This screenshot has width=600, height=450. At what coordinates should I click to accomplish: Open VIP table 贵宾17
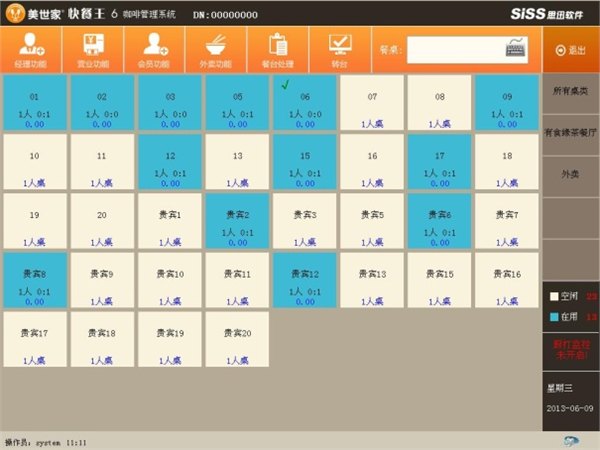coord(35,339)
